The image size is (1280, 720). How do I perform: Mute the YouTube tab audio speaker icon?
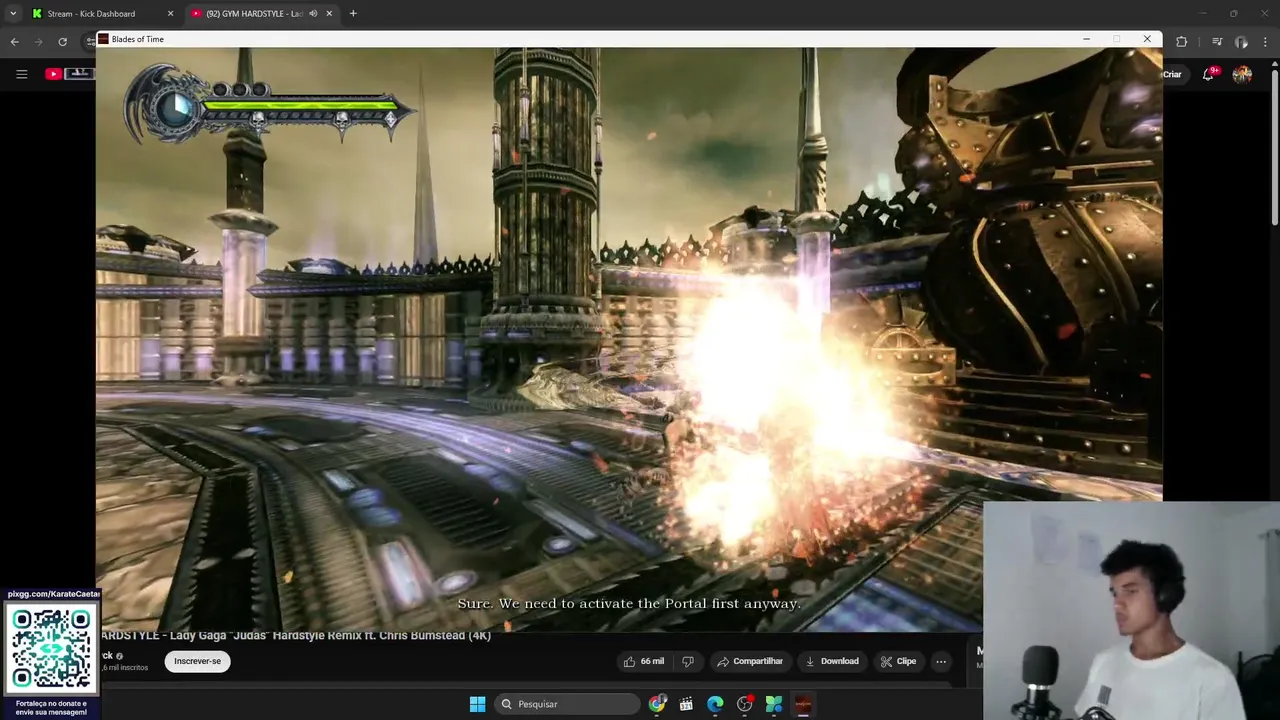coord(313,14)
